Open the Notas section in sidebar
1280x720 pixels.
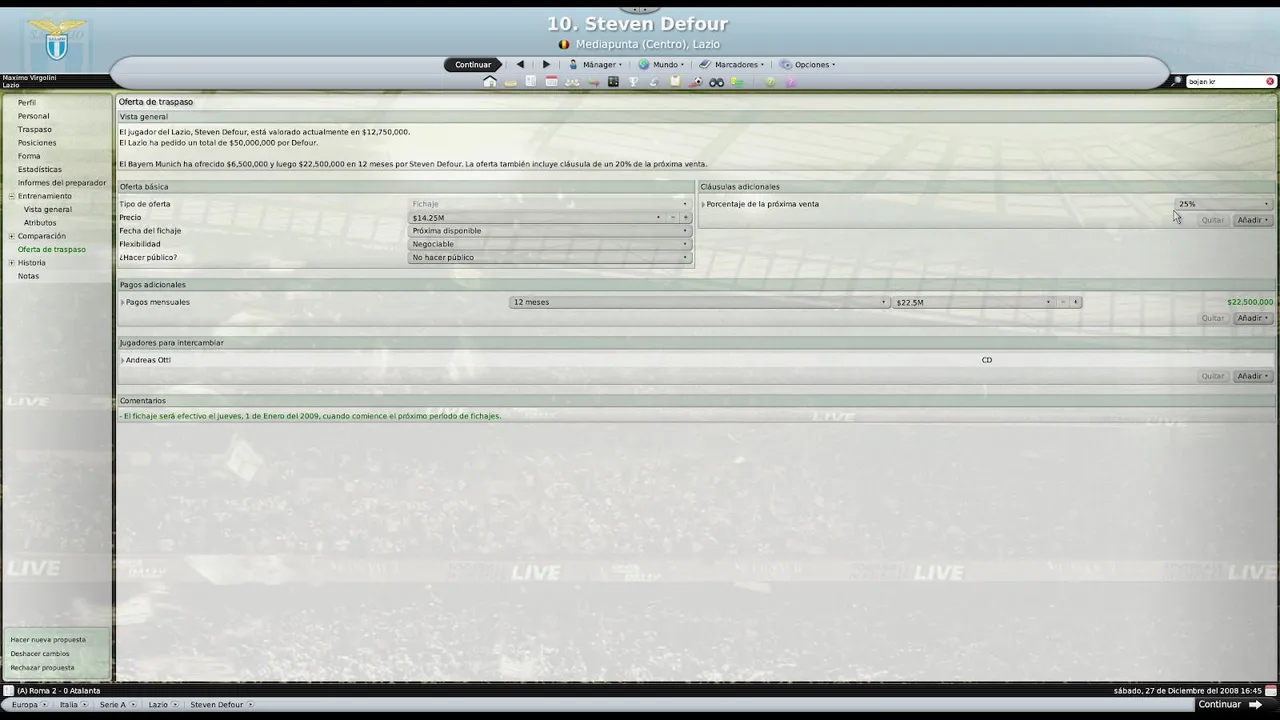(x=28, y=276)
